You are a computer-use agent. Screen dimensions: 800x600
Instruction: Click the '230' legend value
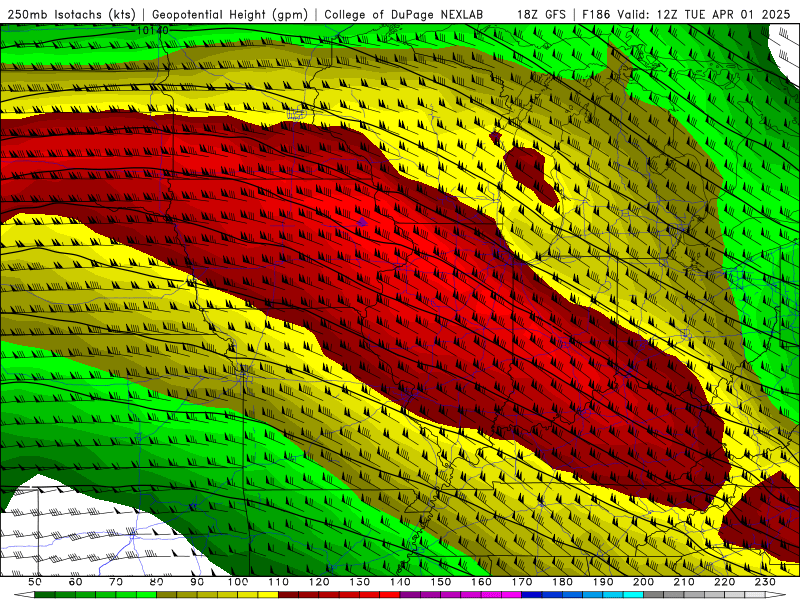click(765, 582)
